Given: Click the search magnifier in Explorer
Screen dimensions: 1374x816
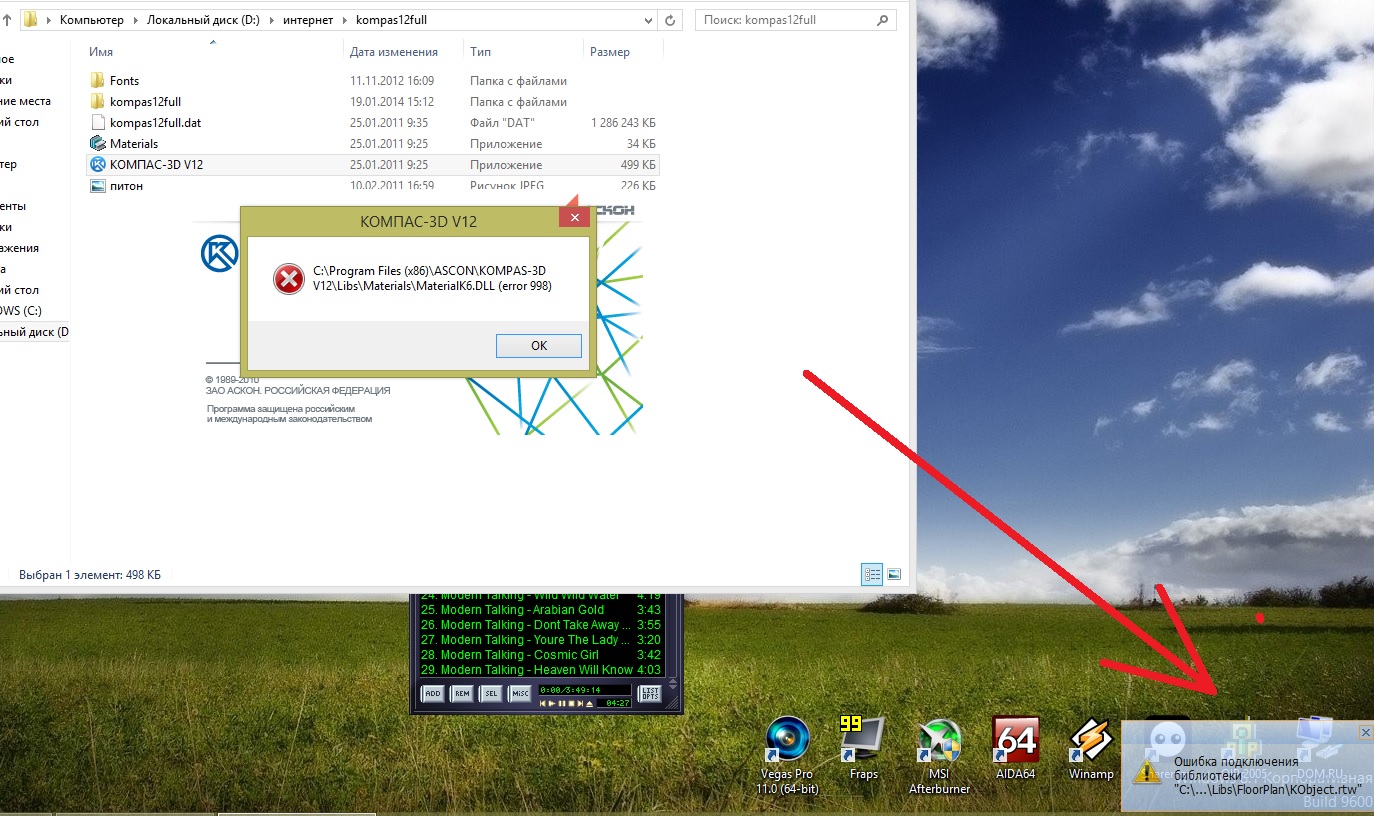Looking at the screenshot, I should [883, 19].
